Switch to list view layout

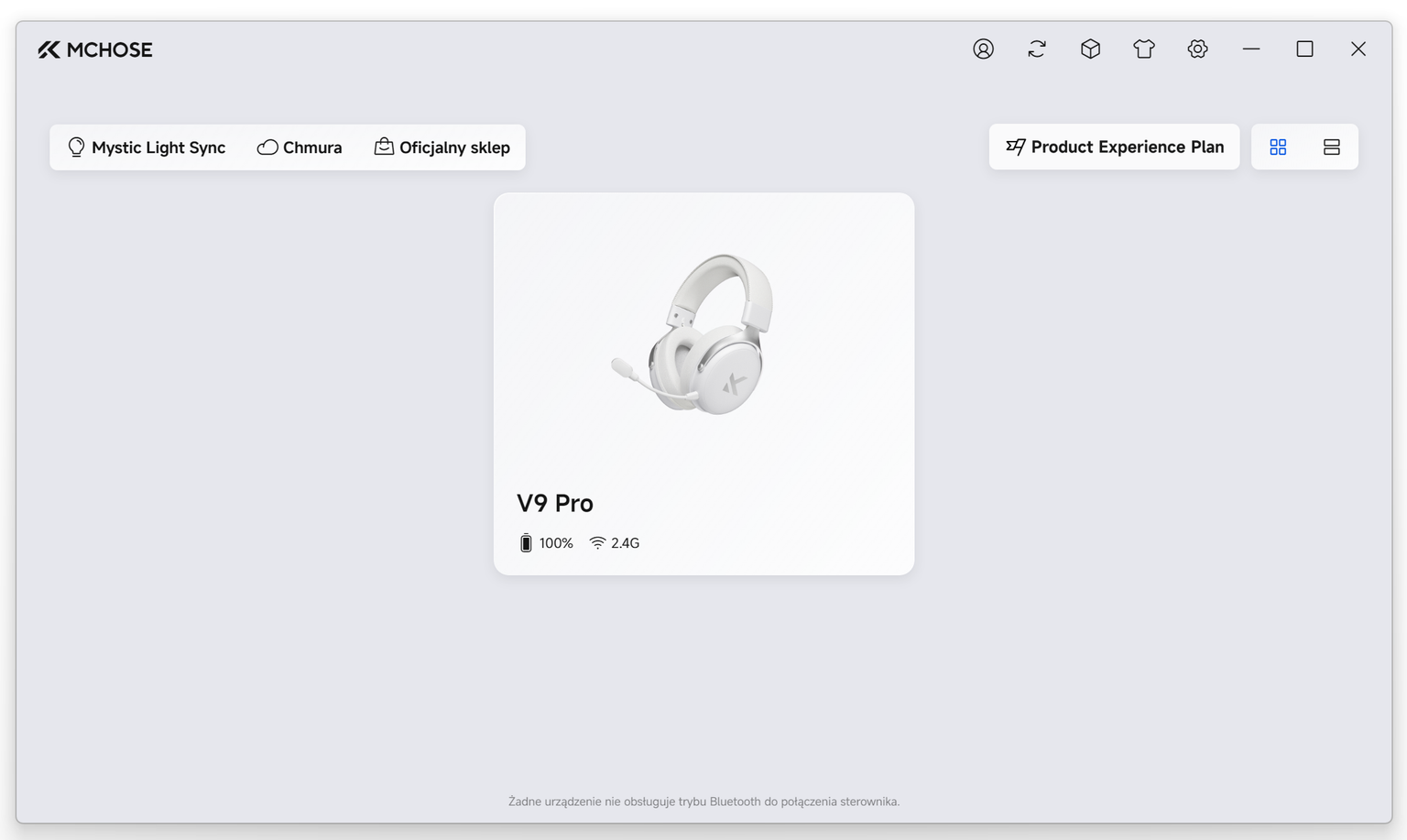pos(1332,147)
